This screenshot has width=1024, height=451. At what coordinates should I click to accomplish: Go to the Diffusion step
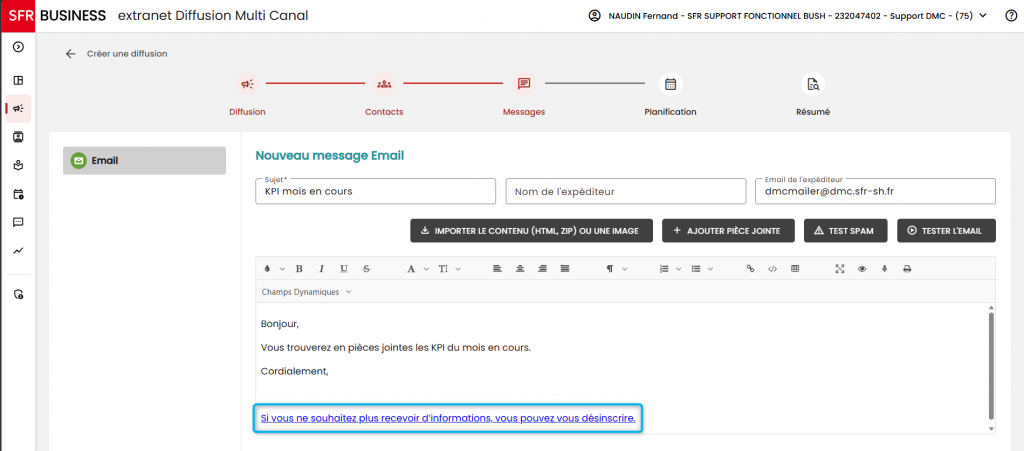pos(248,95)
